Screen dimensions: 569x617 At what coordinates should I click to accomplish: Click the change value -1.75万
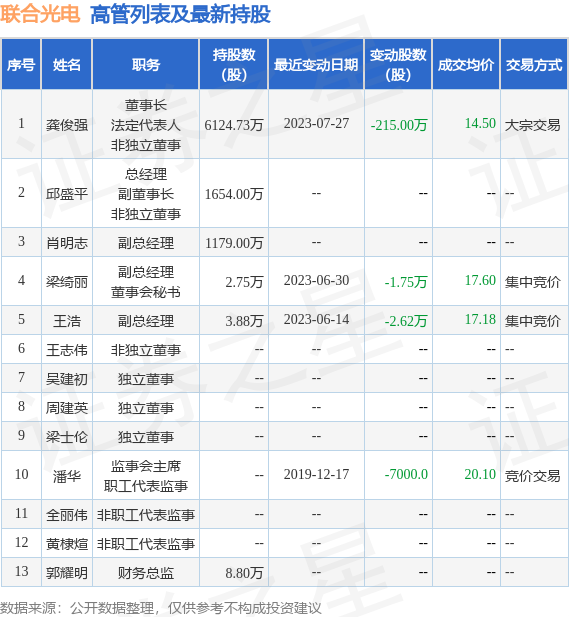(x=406, y=282)
